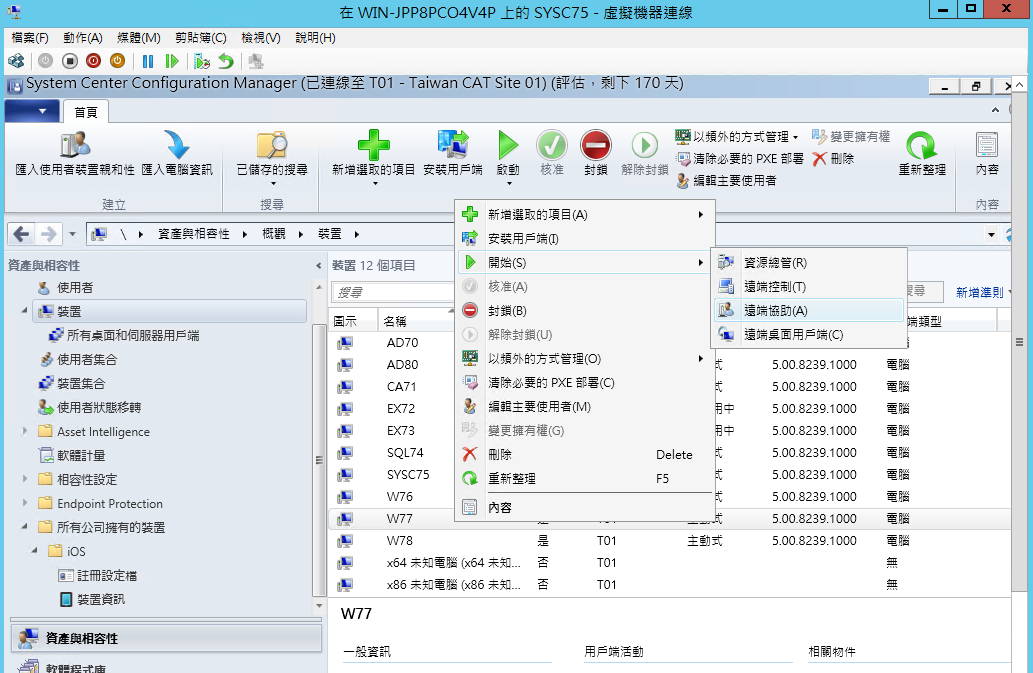
Task: Open 媒體(M) menu
Action: [x=139, y=38]
